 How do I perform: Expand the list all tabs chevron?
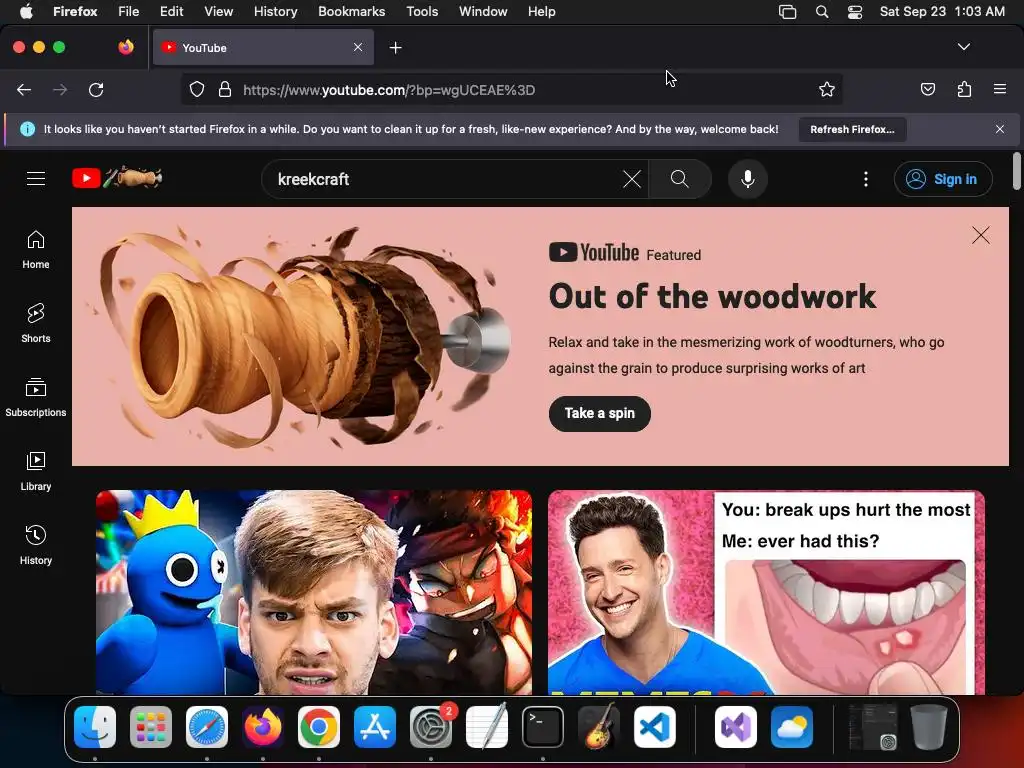[963, 47]
